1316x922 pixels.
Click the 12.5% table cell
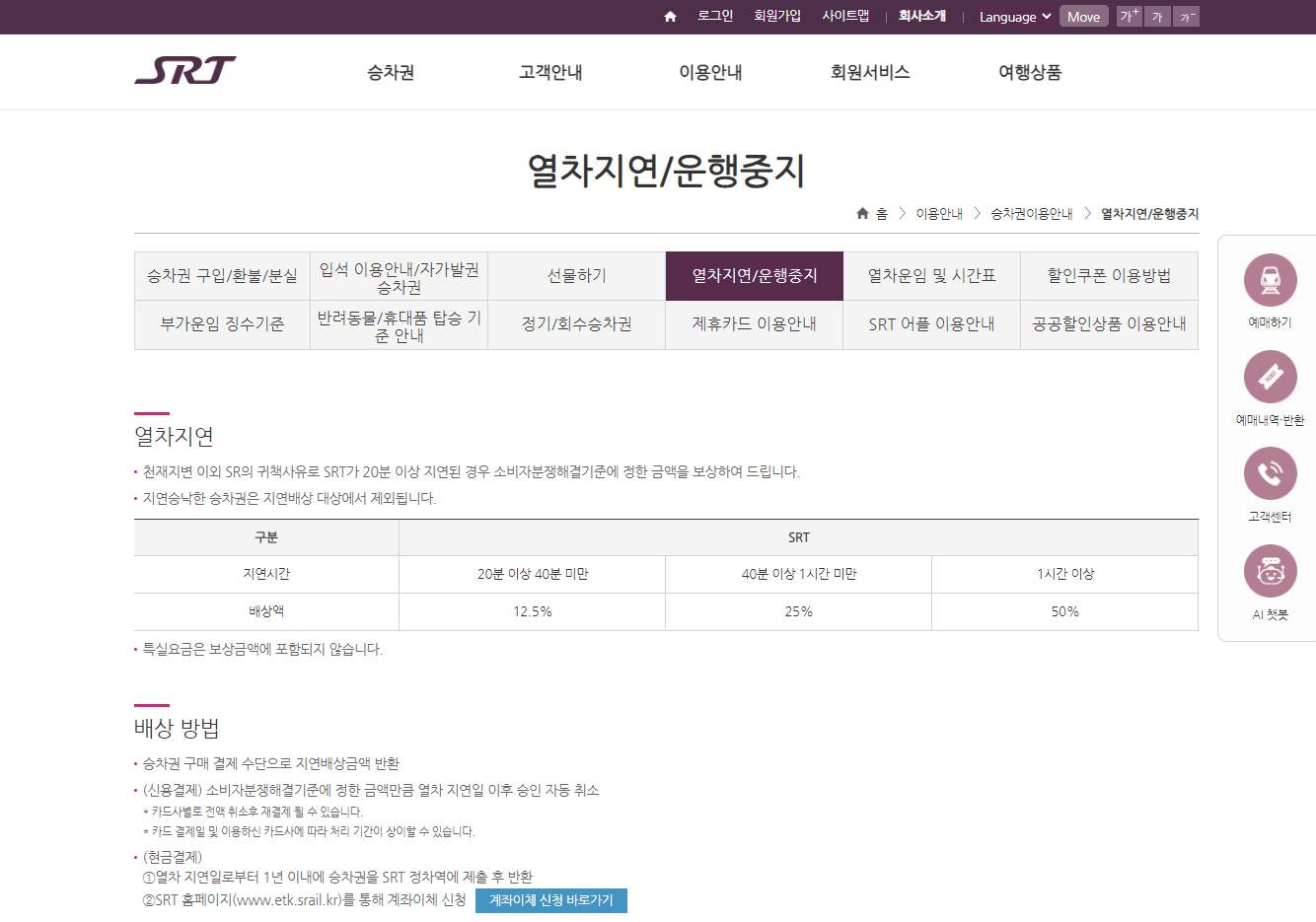click(533, 611)
